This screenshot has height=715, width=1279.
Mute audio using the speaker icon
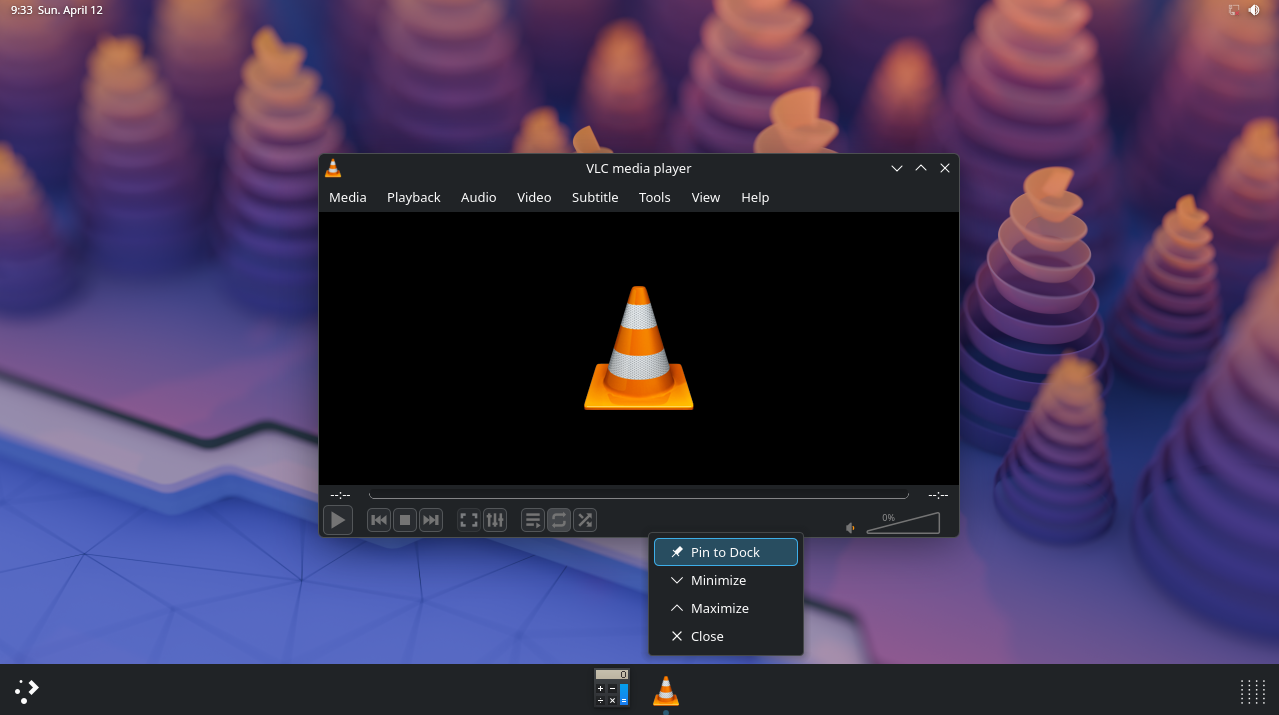click(850, 527)
